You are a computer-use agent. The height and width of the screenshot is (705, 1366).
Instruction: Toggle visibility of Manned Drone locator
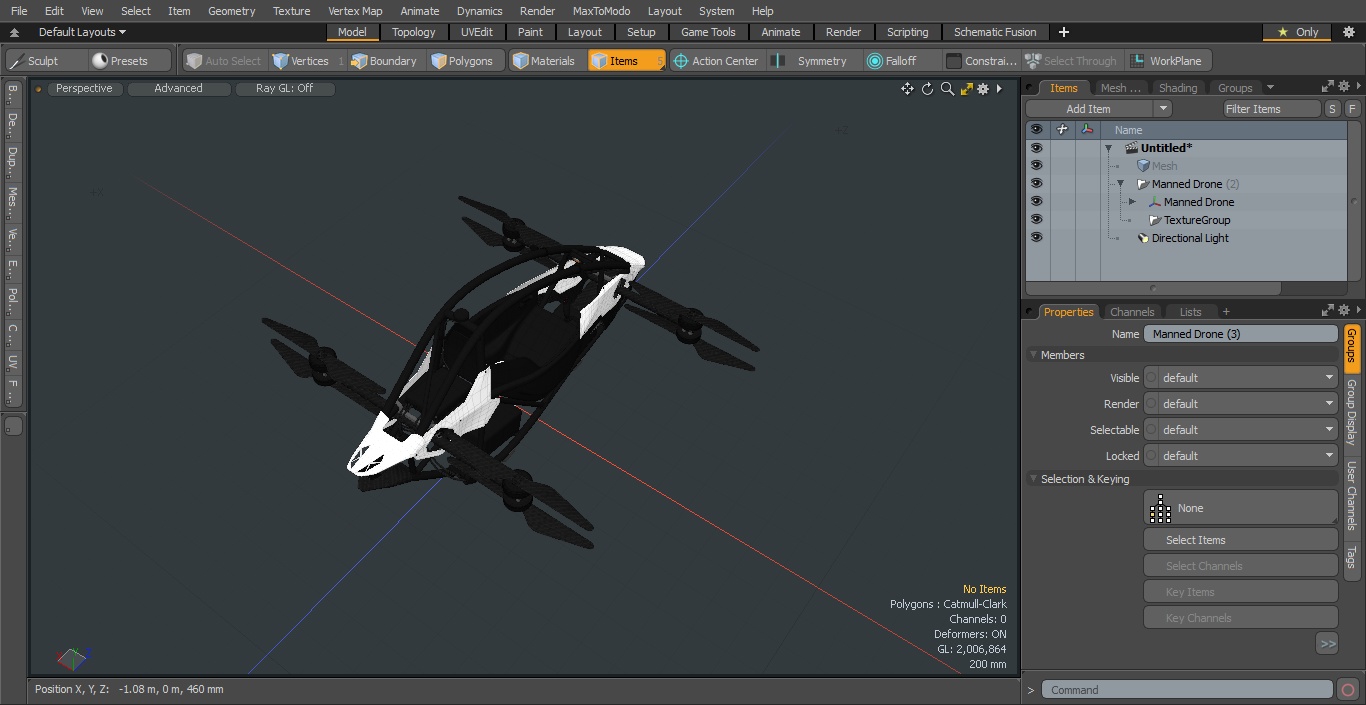click(x=1036, y=202)
